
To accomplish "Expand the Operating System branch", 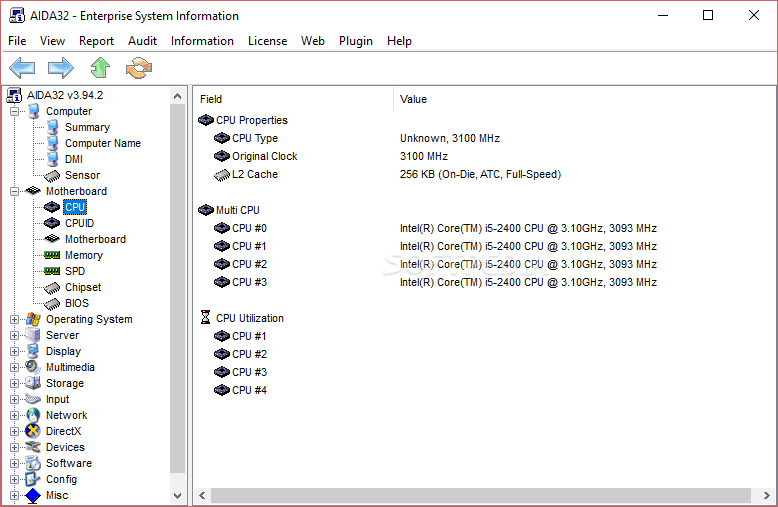I will coord(14,319).
